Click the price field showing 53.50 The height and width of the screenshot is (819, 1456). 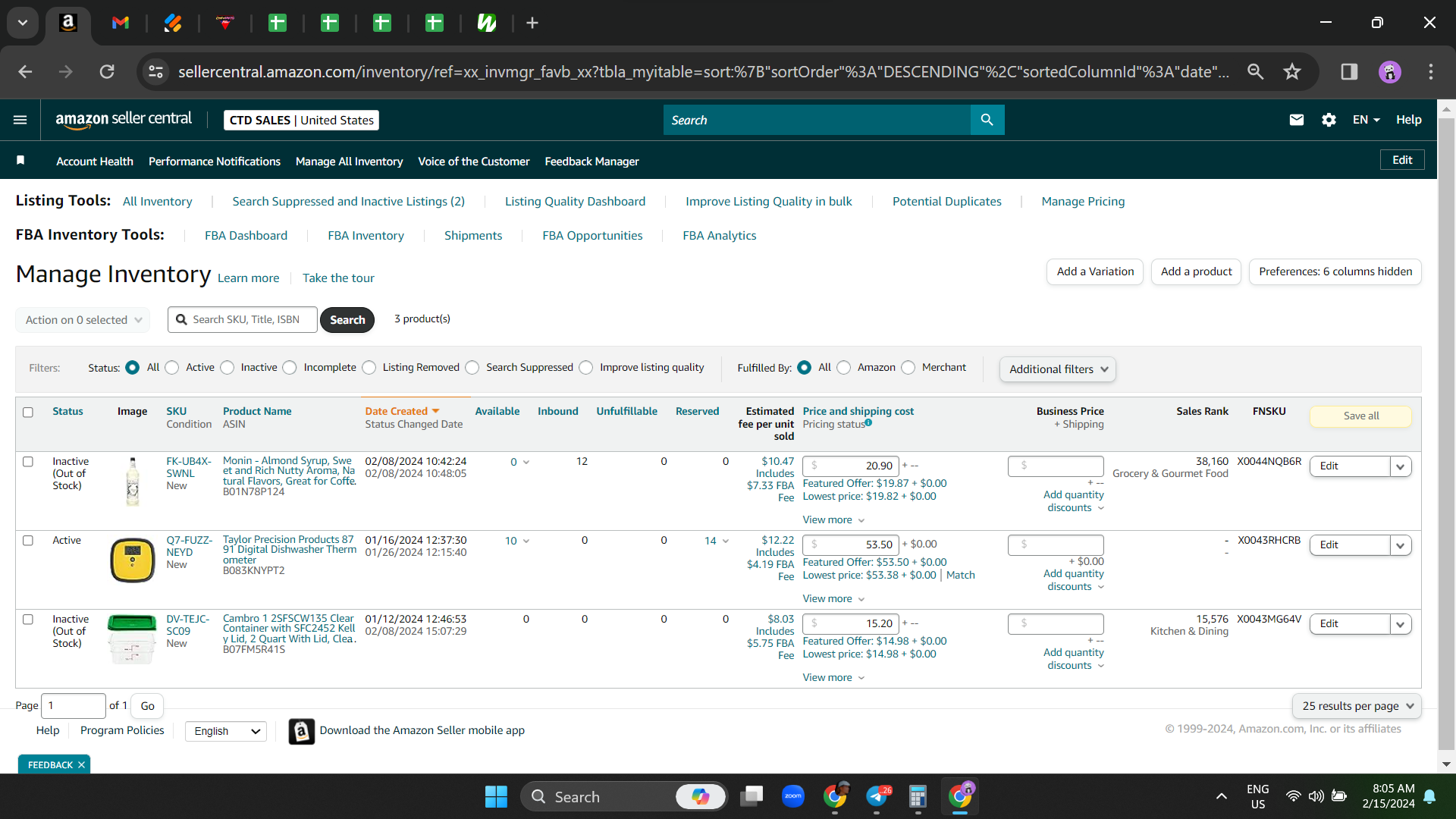pos(851,545)
